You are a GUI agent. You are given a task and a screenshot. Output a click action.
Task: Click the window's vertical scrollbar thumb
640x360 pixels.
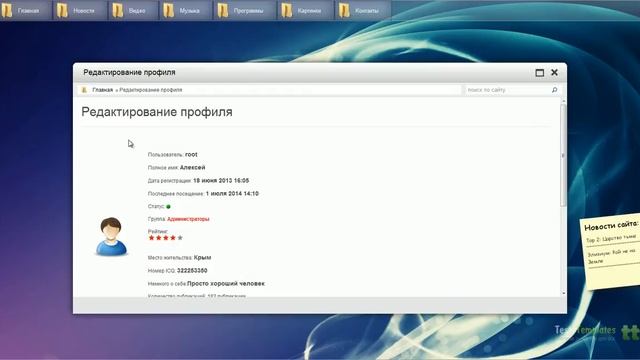(563, 155)
